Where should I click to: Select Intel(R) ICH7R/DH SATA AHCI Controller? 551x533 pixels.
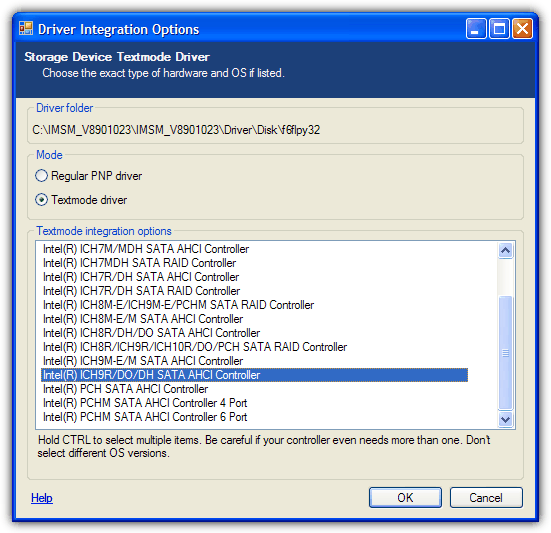click(x=254, y=277)
